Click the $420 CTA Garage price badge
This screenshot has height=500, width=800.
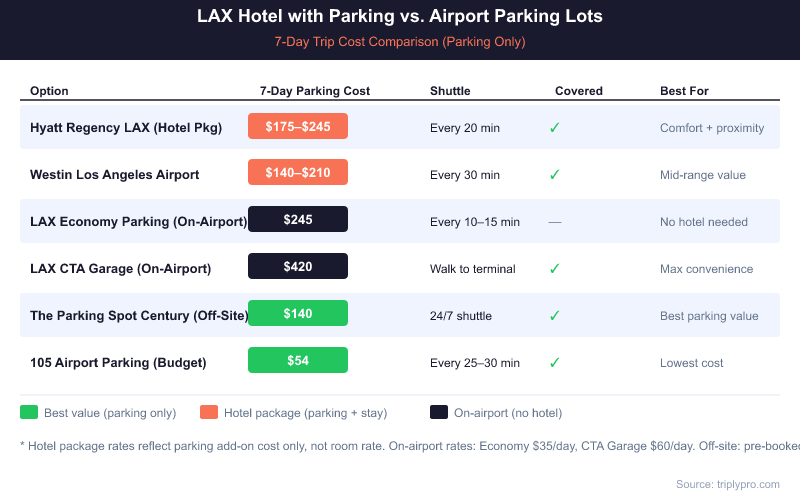298,266
